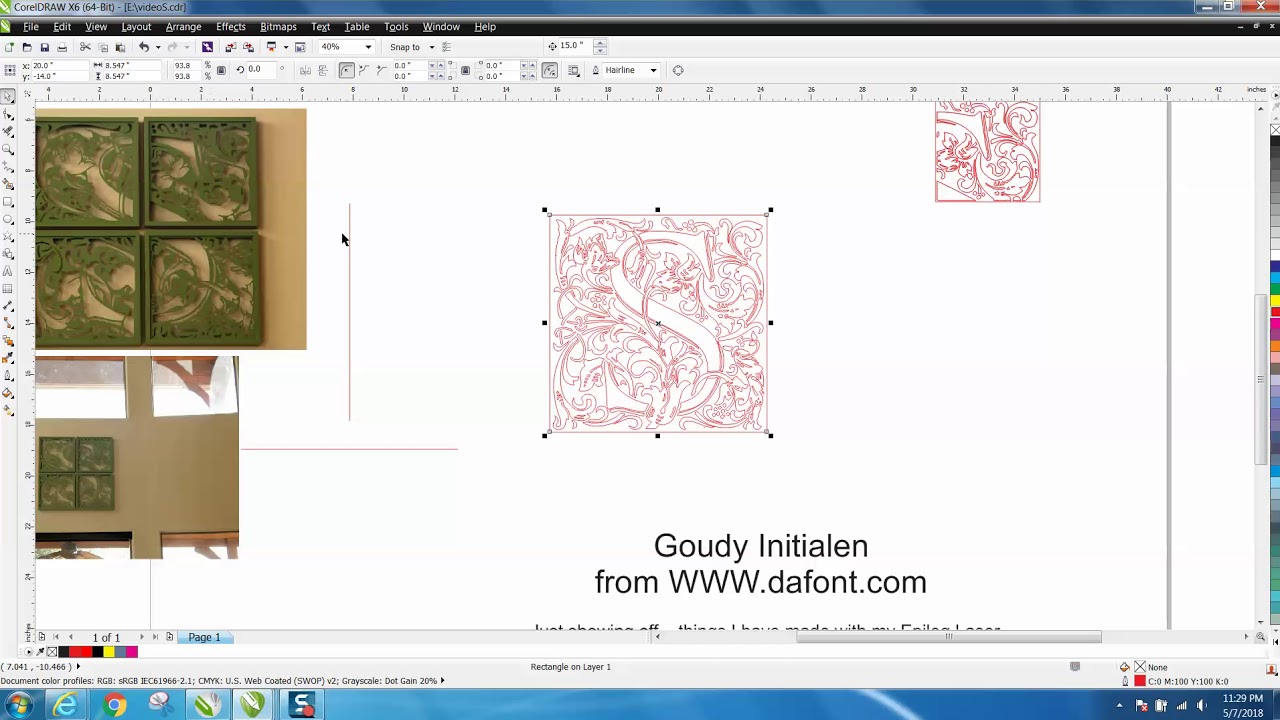This screenshot has height=720, width=1280.
Task: Click the Goudy Initialen text object
Action: point(761,546)
